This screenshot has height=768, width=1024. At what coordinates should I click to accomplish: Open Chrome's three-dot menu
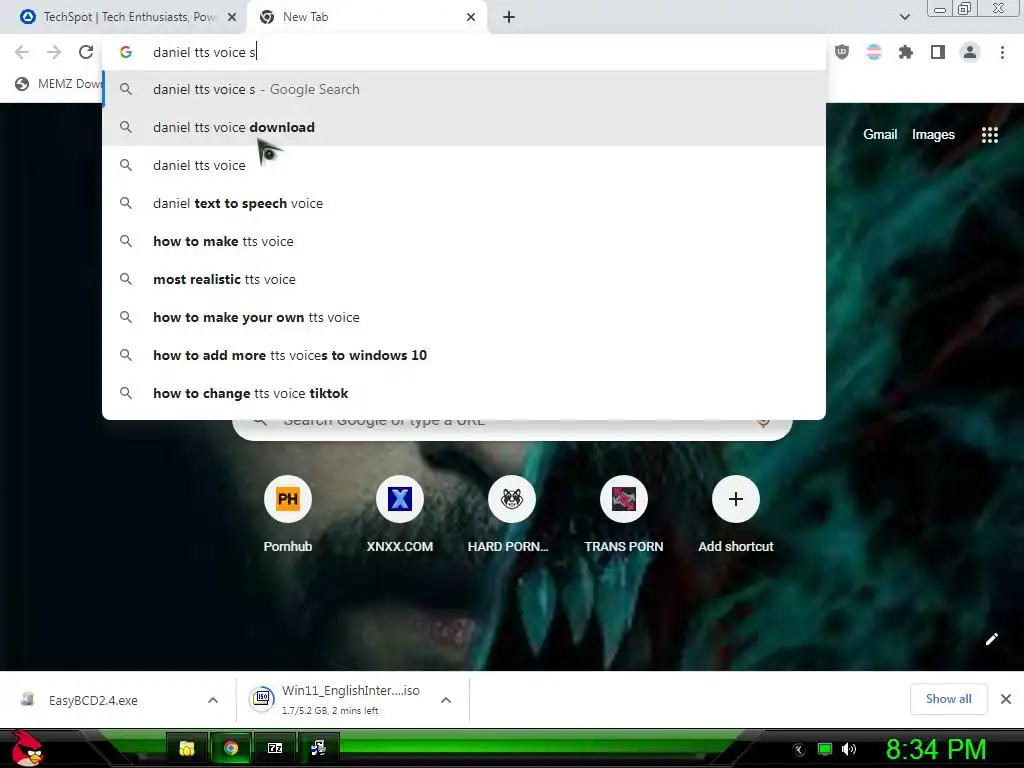1002,52
